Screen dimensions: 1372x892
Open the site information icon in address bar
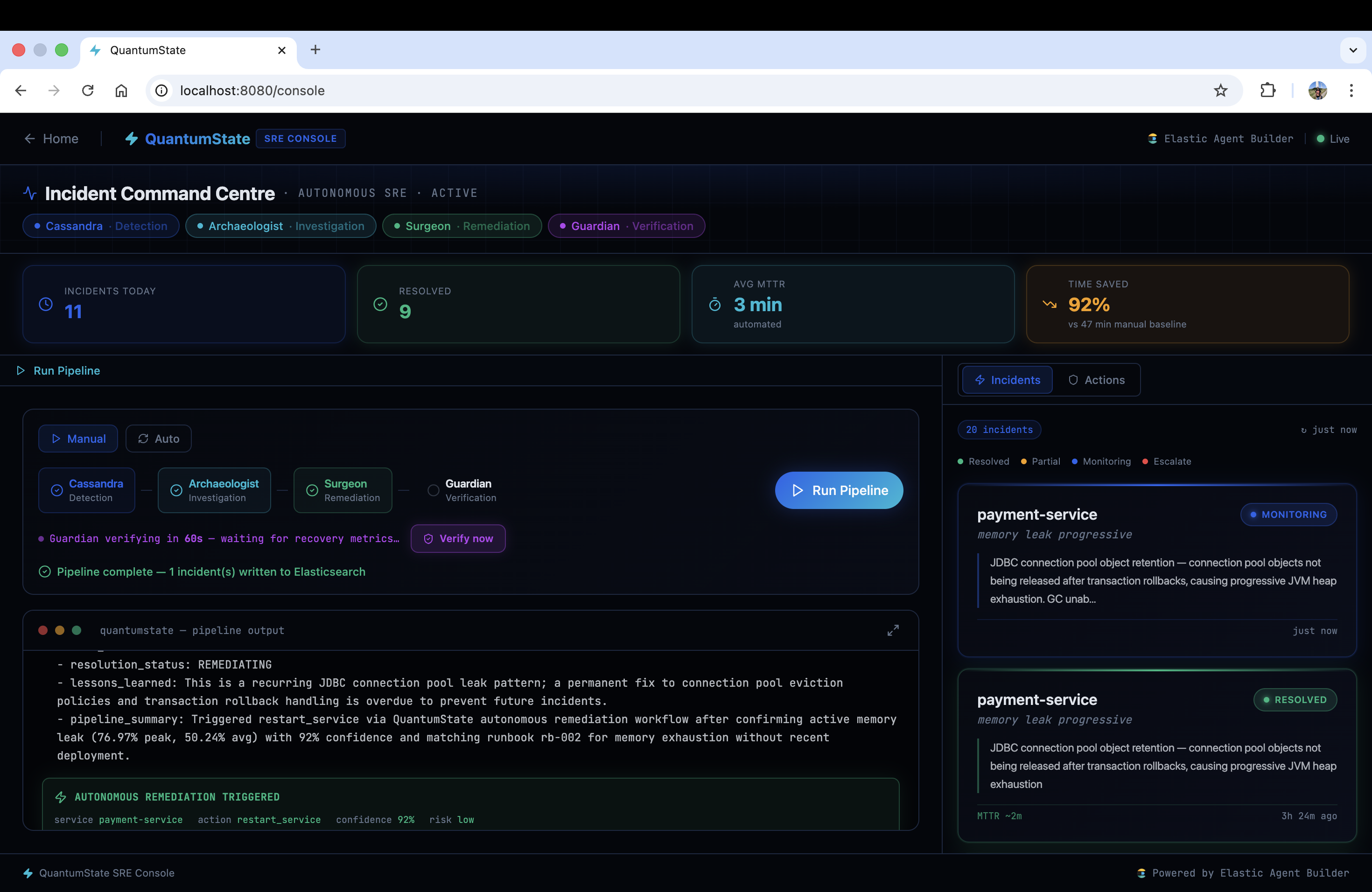(x=162, y=91)
